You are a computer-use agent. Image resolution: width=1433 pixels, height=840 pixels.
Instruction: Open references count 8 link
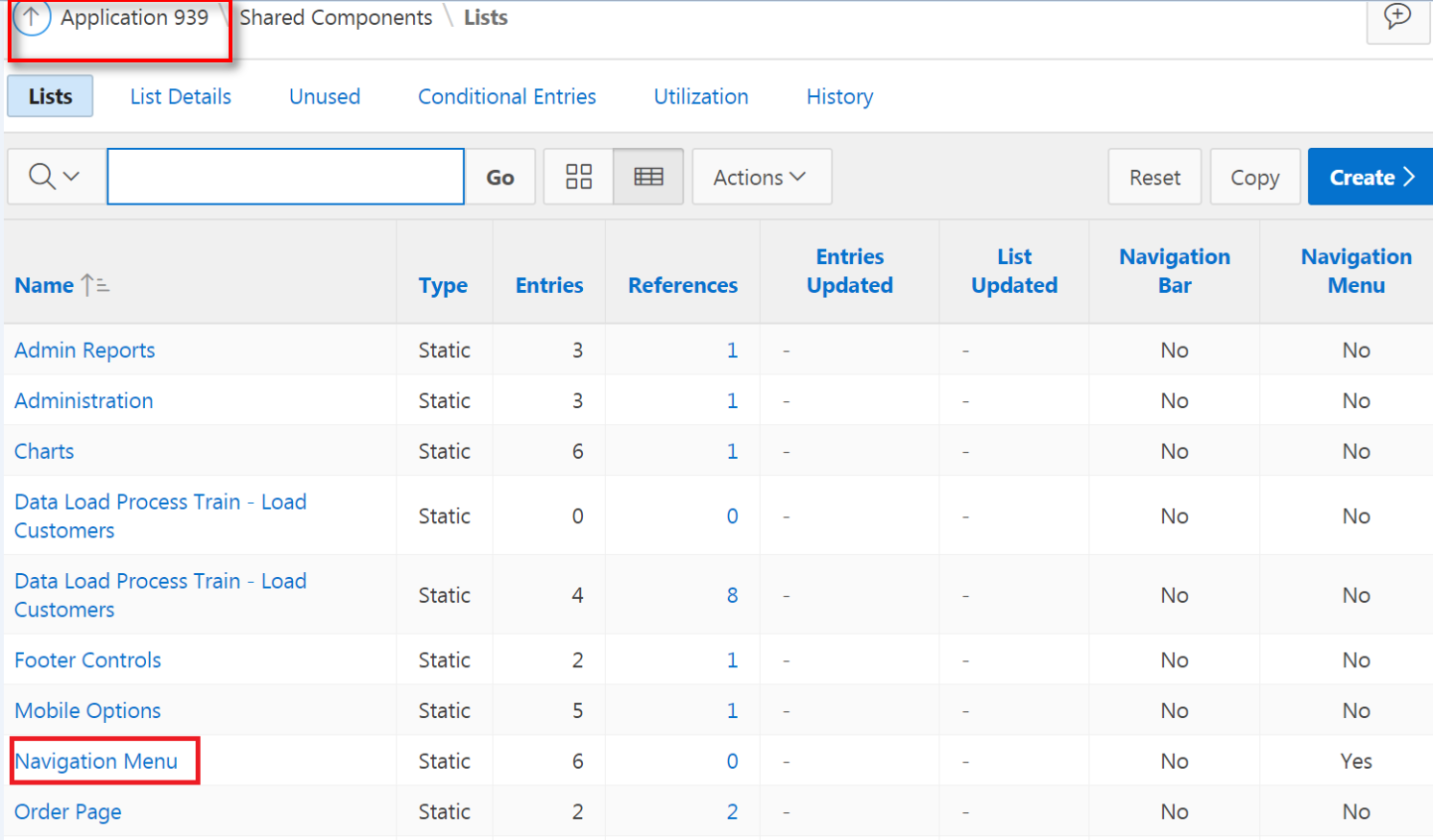click(x=733, y=595)
